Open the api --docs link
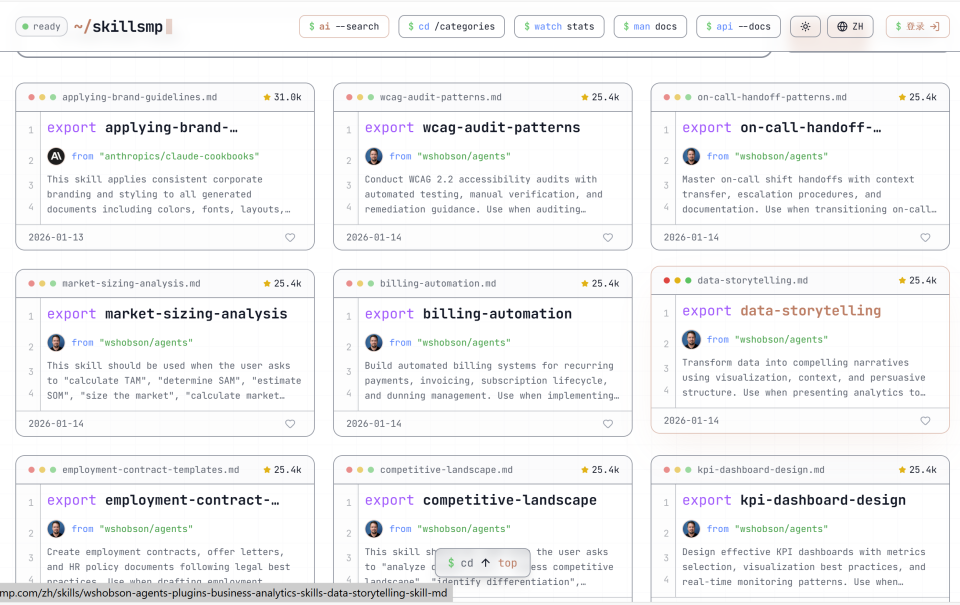 738,27
